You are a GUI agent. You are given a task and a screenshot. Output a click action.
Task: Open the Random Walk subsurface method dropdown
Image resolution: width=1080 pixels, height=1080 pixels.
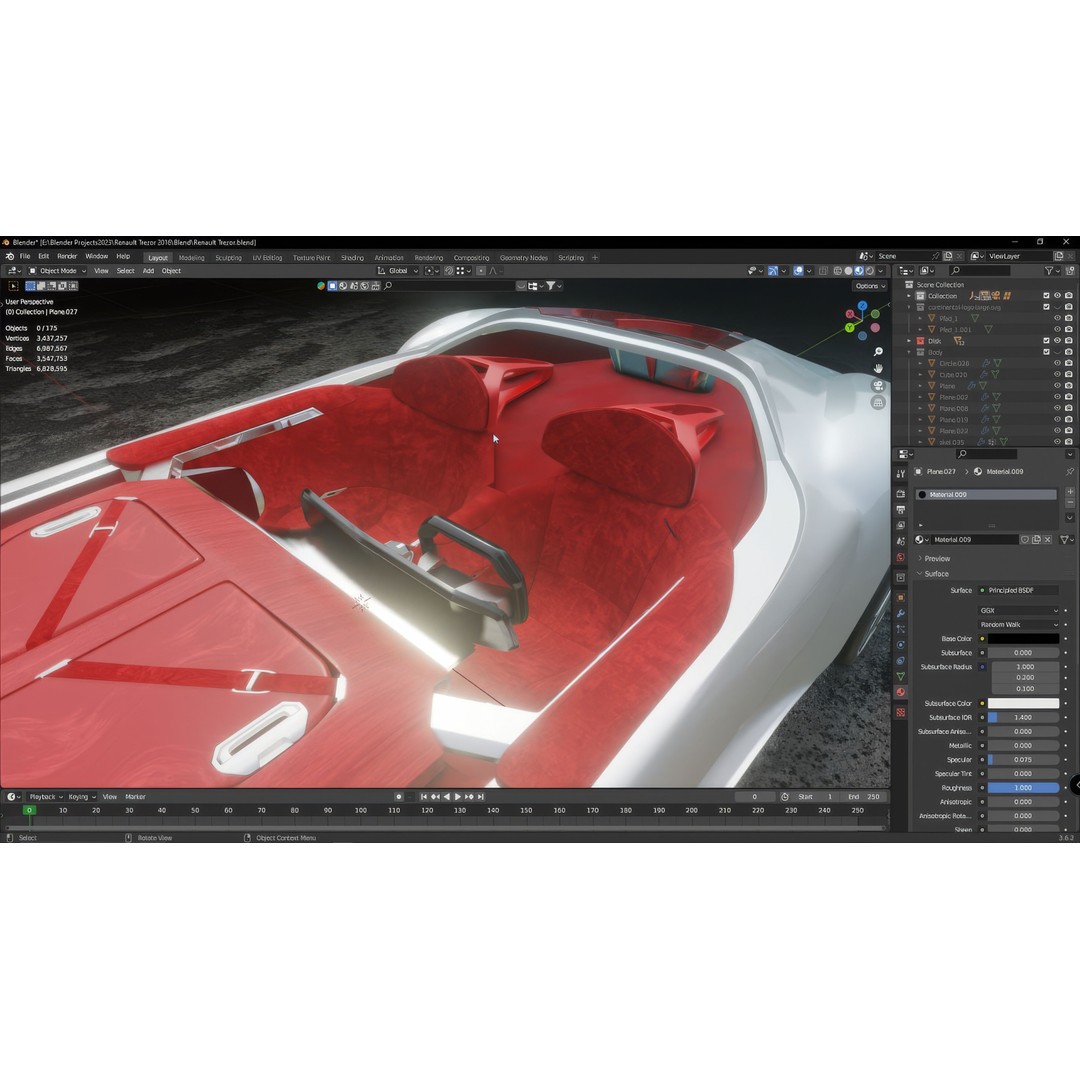click(x=1019, y=625)
